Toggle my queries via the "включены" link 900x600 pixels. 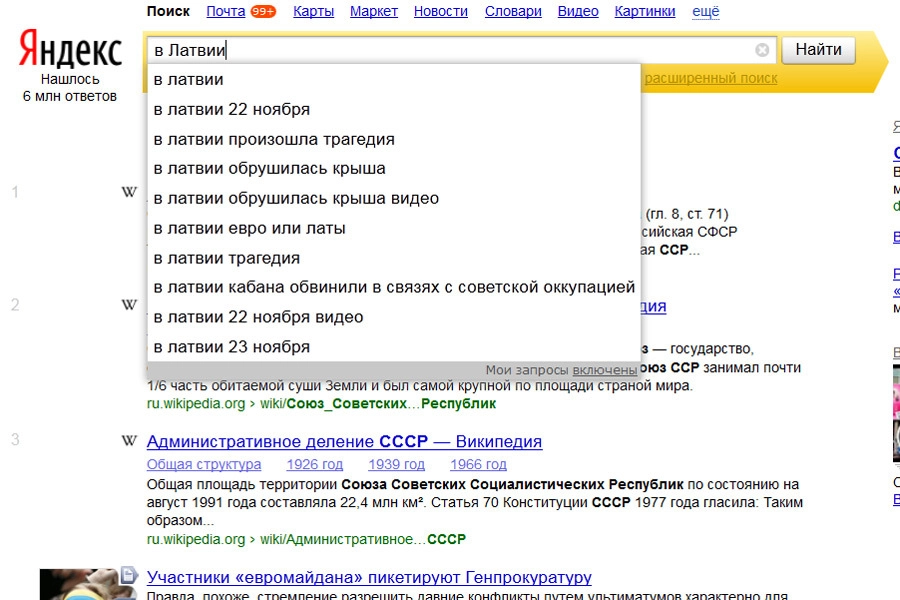(604, 370)
